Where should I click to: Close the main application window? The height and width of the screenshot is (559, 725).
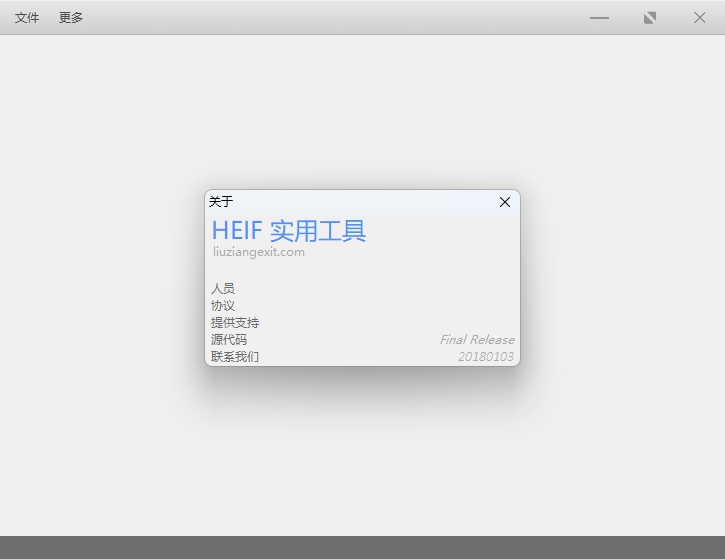point(700,18)
